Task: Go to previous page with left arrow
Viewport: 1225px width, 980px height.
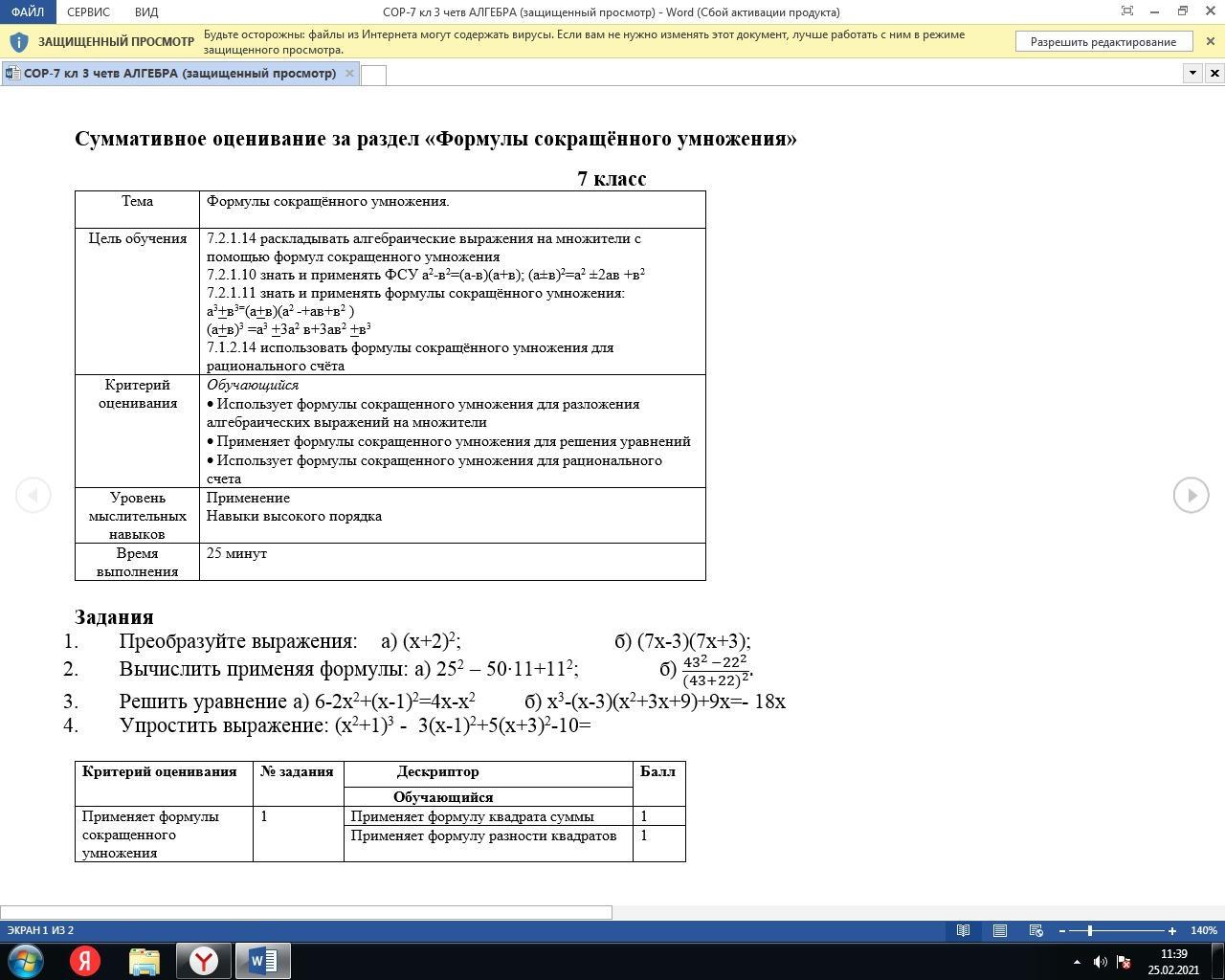Action: (33, 495)
